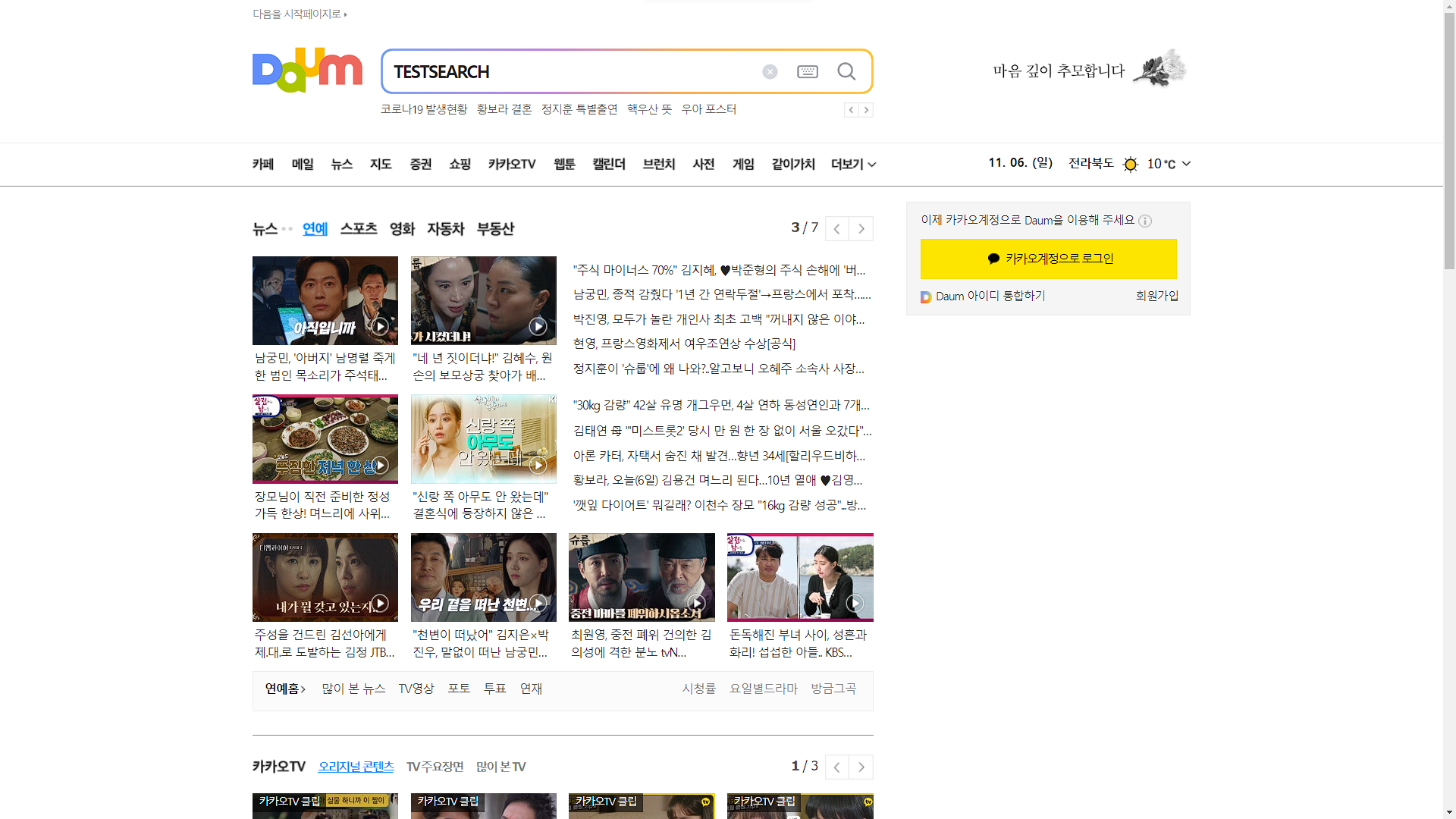Click info icon beside Kakao account notice

pos(1145,221)
